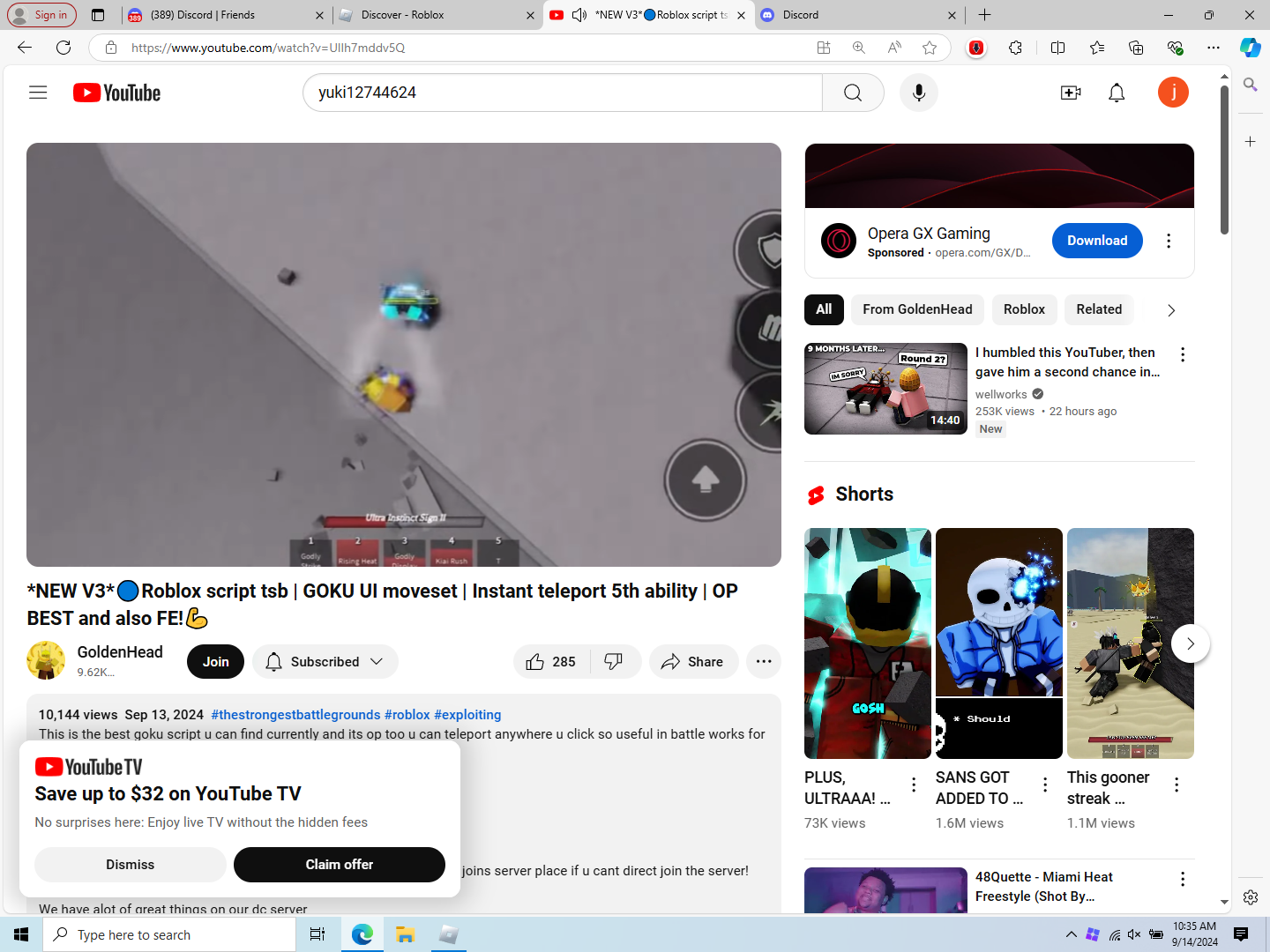Open #thestrongestbattlegrounds hashtag link
The height and width of the screenshot is (952, 1270).
tap(295, 715)
